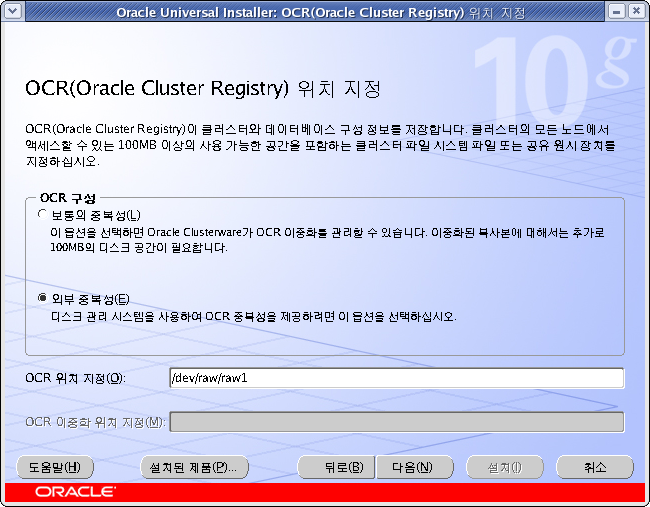This screenshot has height=507, width=650.
Task: Open help with the 도움말(H) button
Action: pyautogui.click(x=55, y=467)
